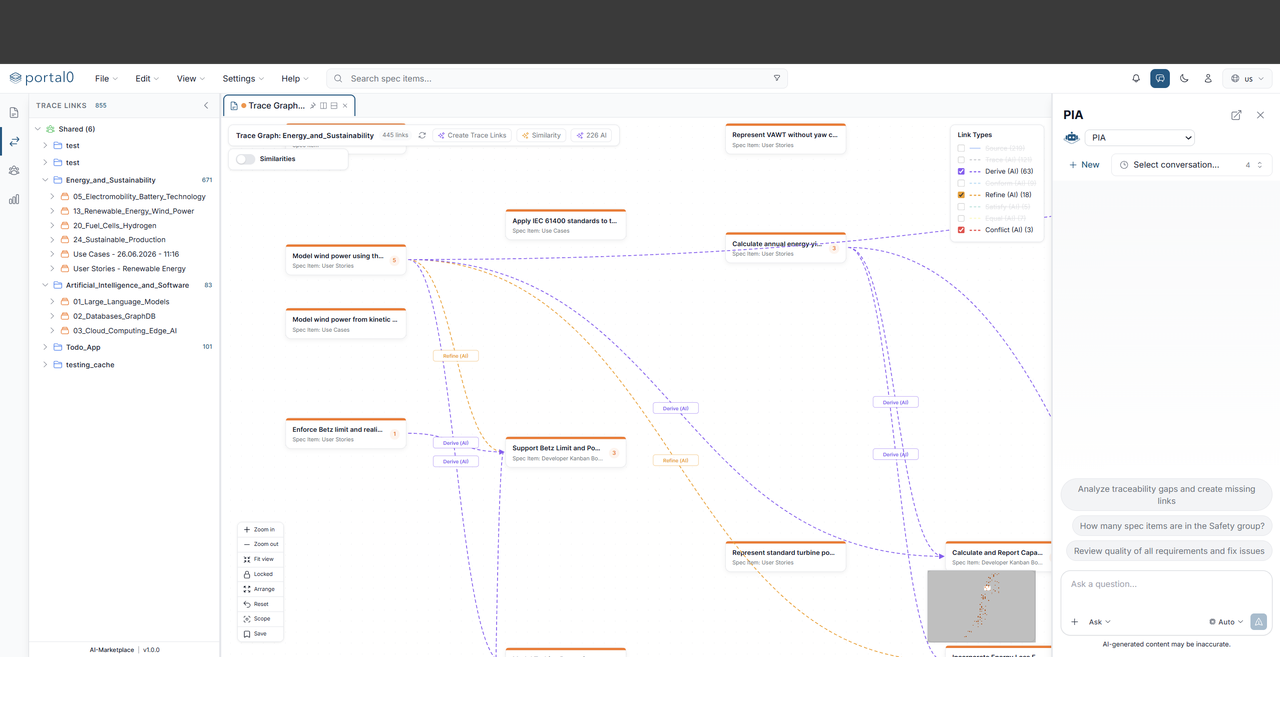The height and width of the screenshot is (720, 1280).
Task: Open the Help menu
Action: click(295, 78)
